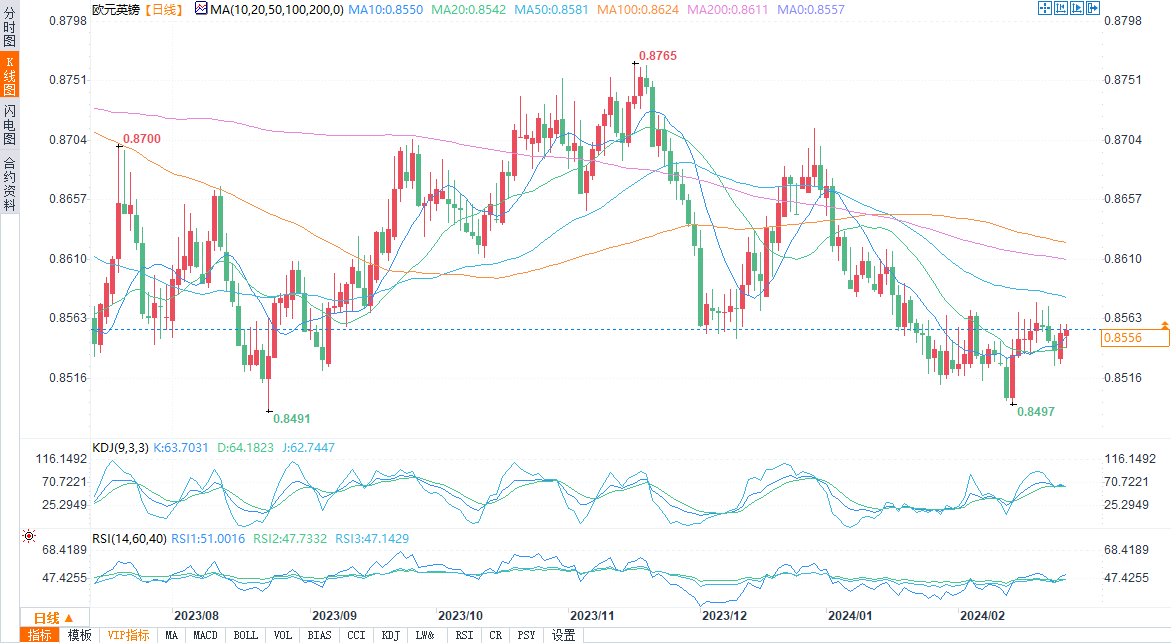Click the orange arrow marker on price axis

(x=1164, y=326)
